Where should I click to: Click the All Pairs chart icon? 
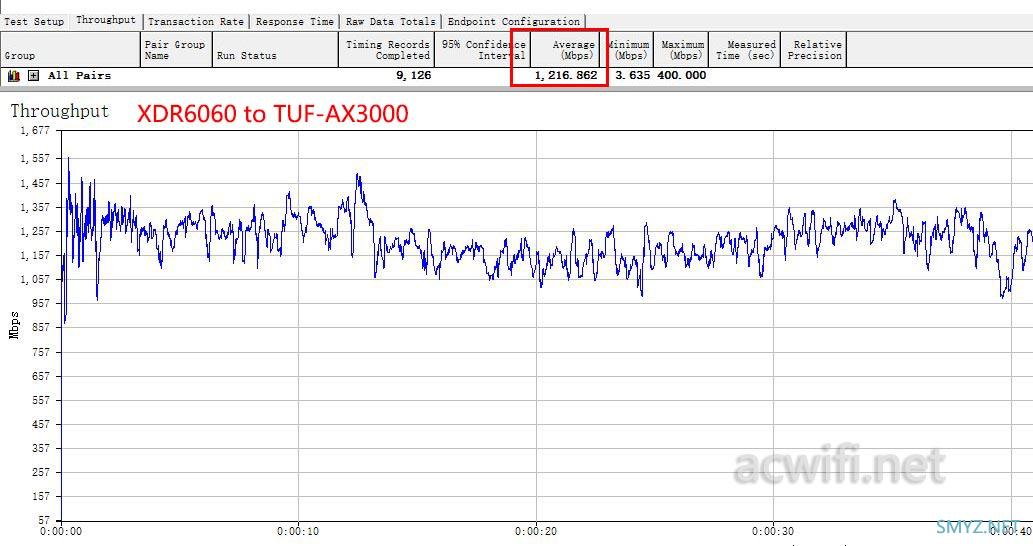[14, 76]
